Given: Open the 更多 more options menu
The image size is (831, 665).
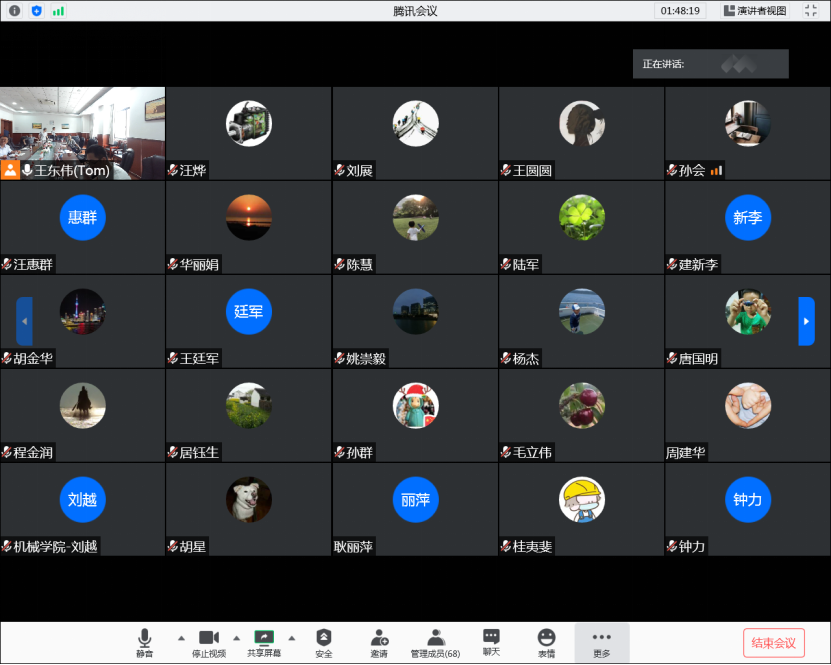Looking at the screenshot, I should coord(601,642).
